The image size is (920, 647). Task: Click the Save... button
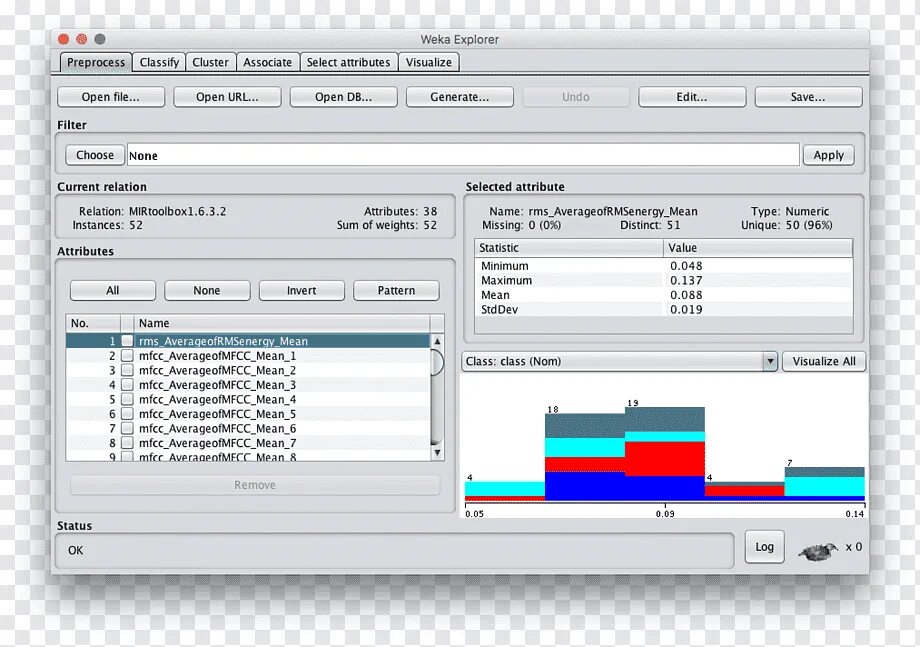click(808, 97)
